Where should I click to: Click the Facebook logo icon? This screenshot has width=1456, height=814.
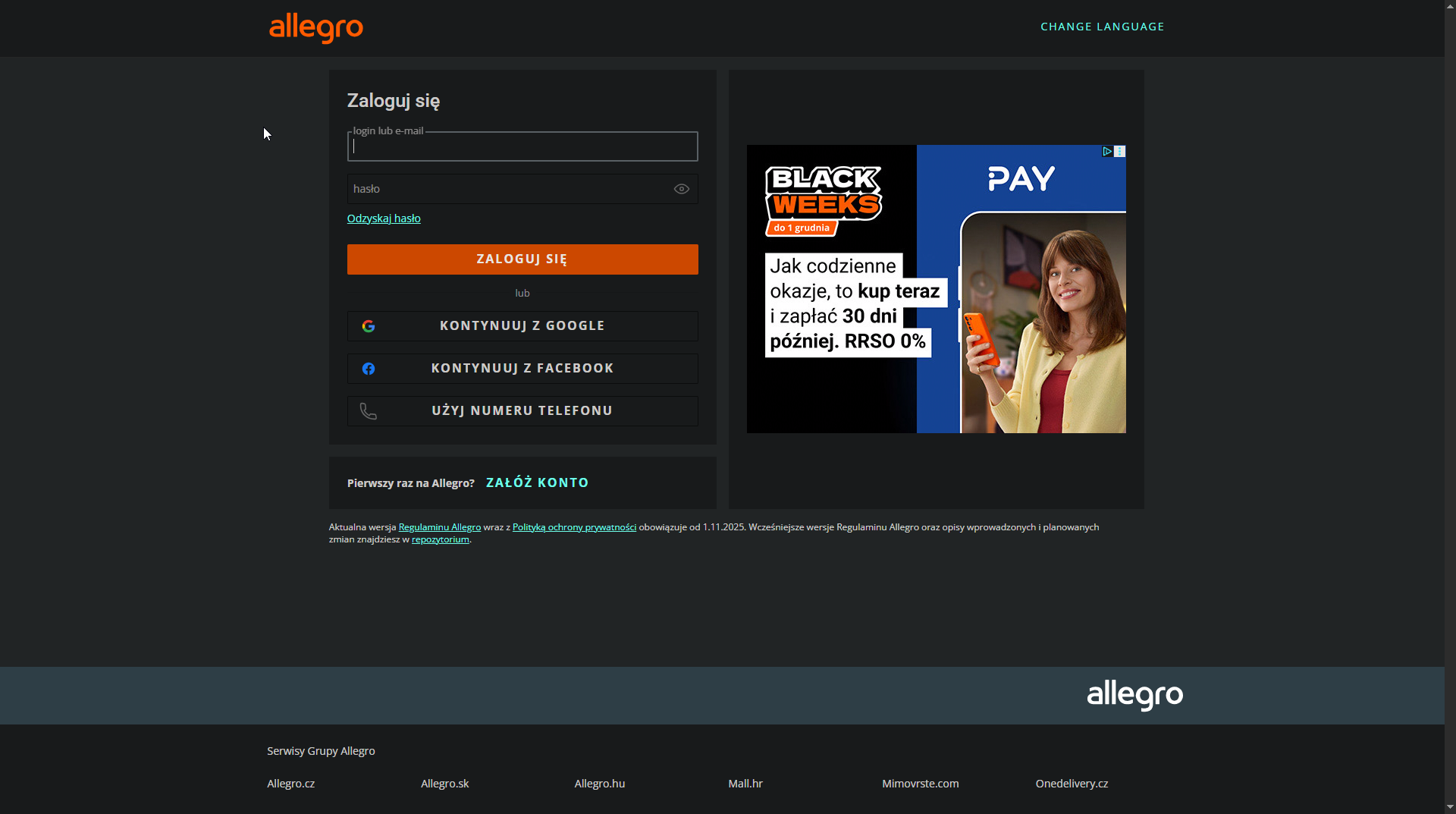click(x=369, y=369)
